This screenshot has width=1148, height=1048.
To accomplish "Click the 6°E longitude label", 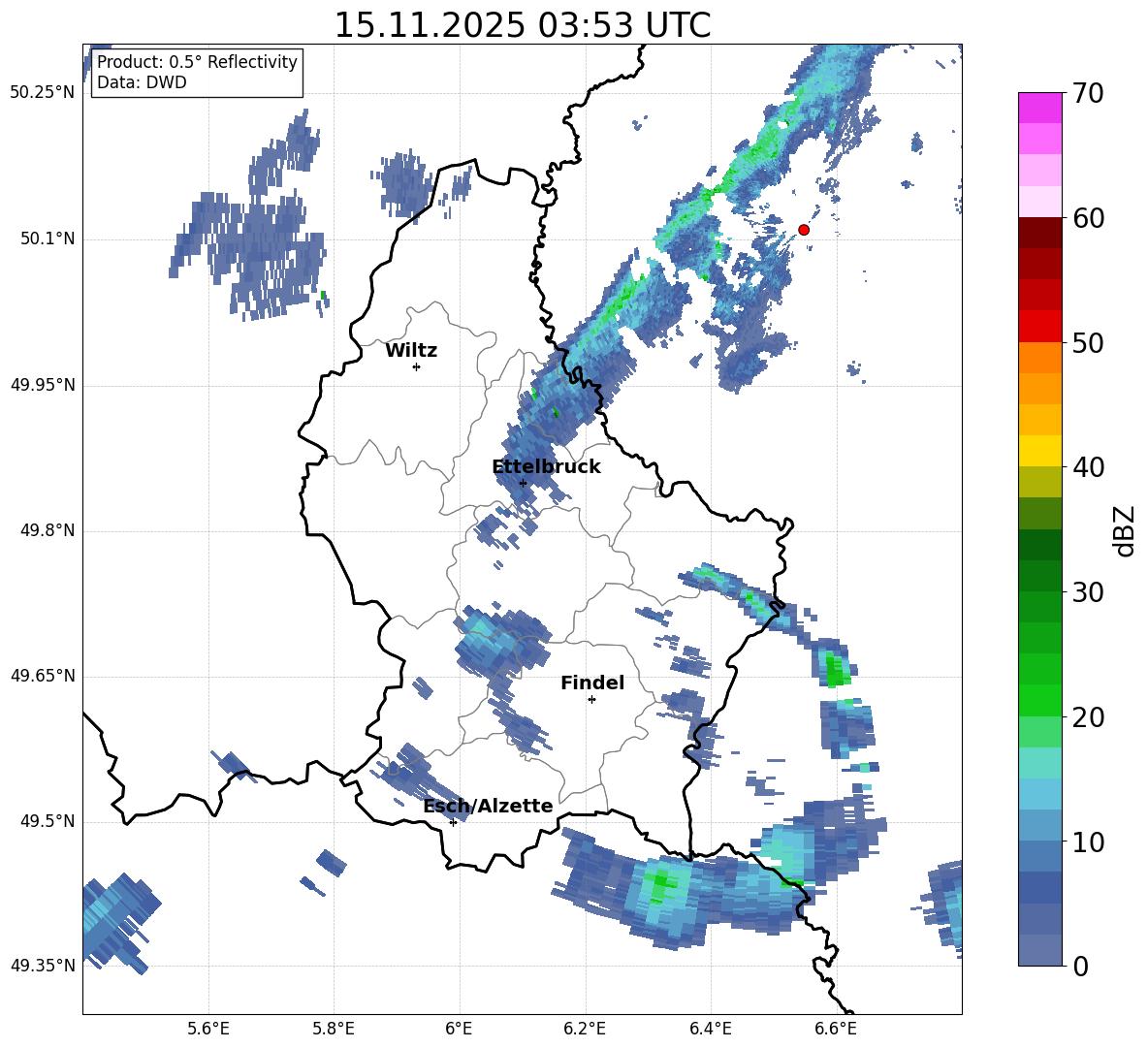I will pos(459,1029).
